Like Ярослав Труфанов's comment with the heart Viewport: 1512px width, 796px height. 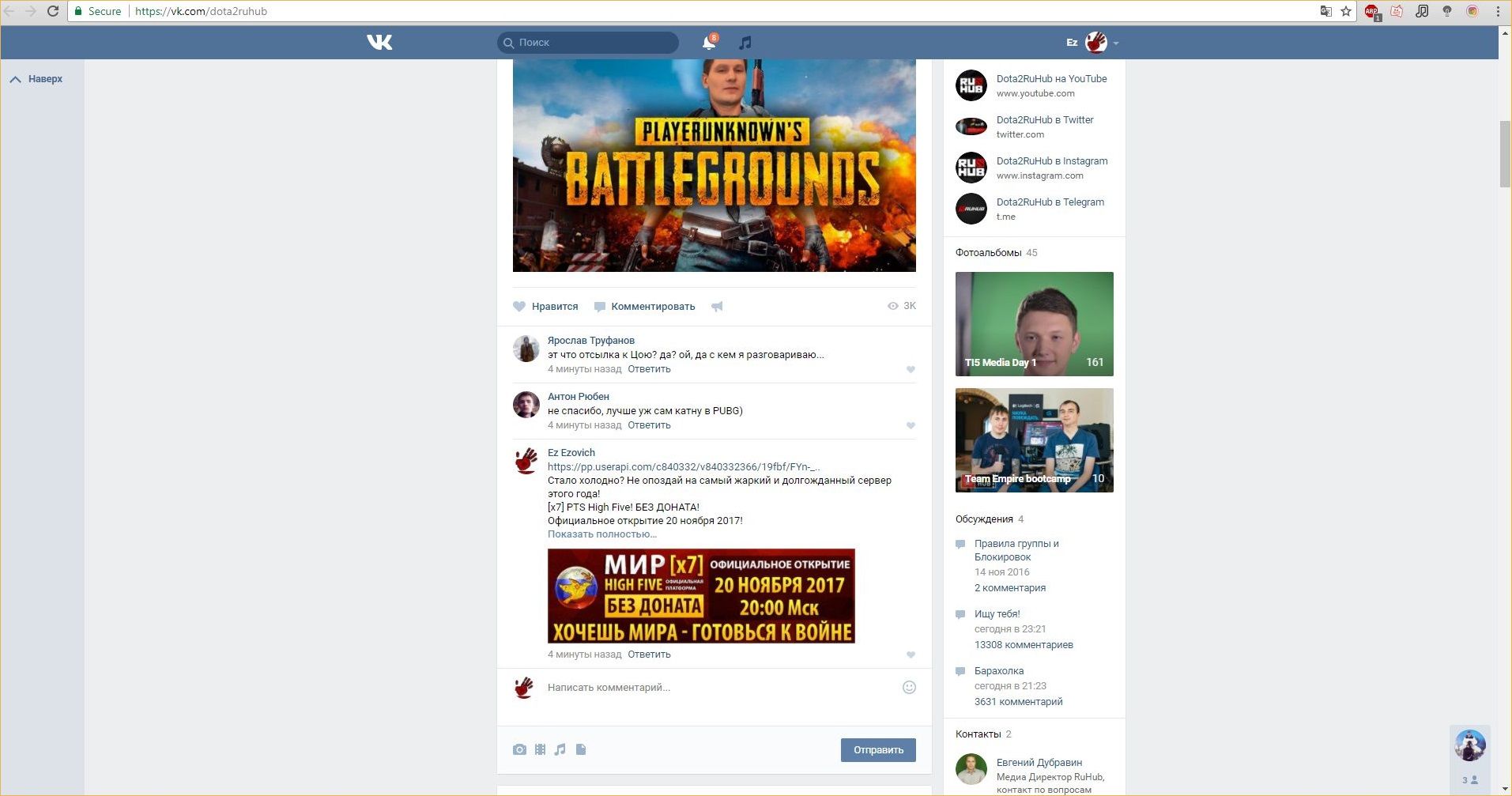pyautogui.click(x=911, y=369)
